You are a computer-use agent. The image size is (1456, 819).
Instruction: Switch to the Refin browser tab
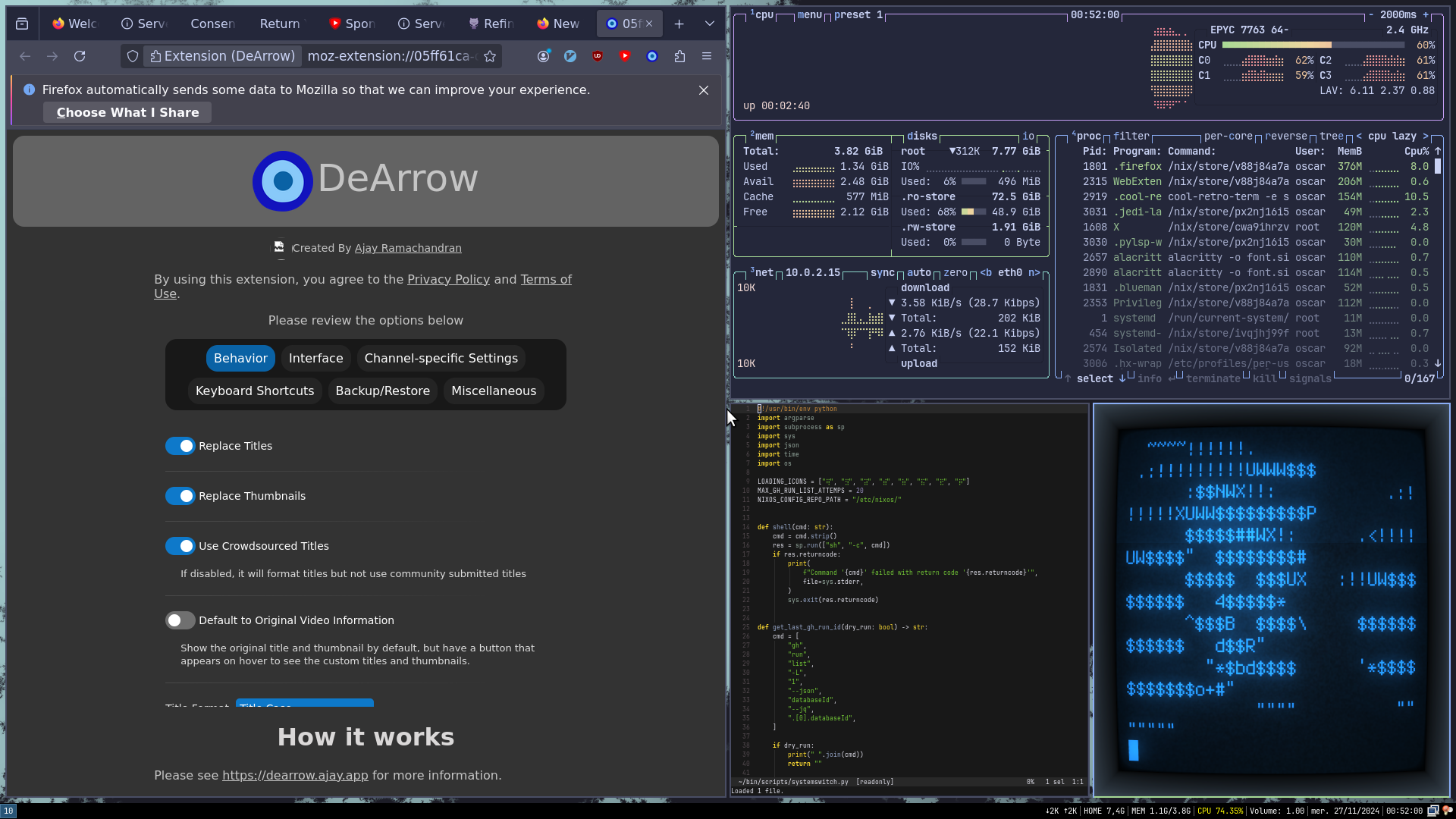(491, 24)
